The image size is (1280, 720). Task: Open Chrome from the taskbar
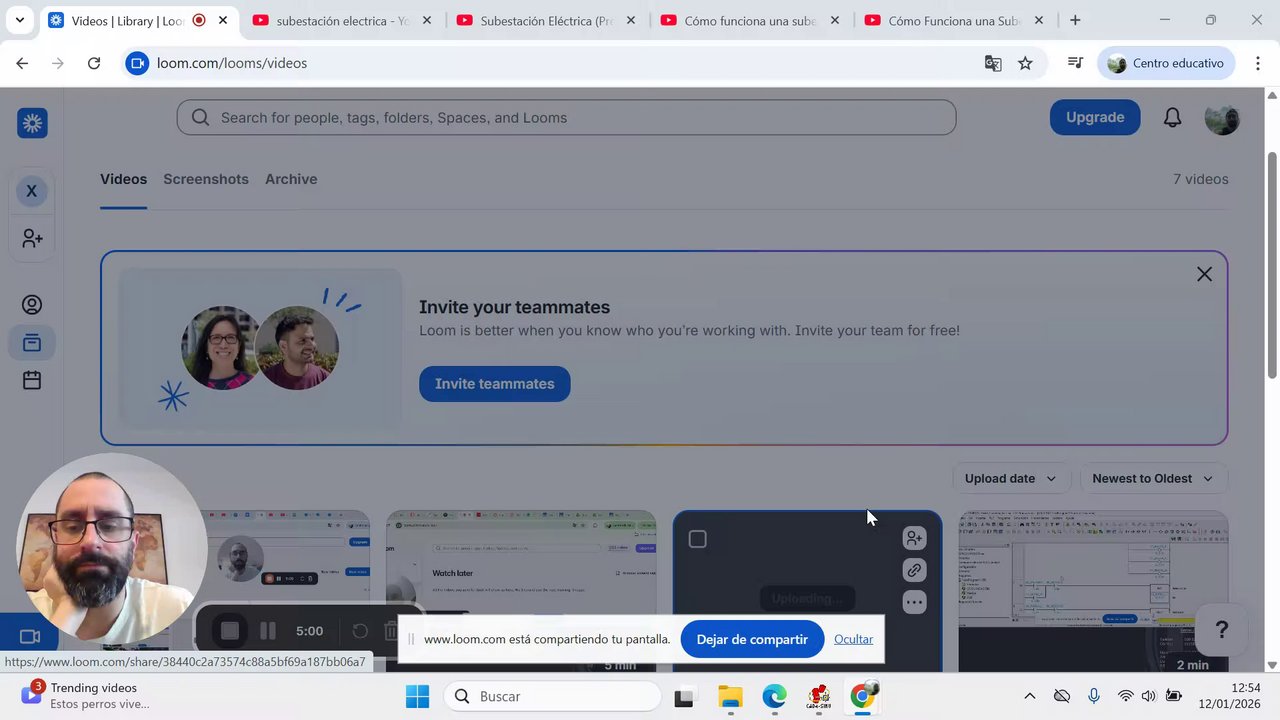pyautogui.click(x=862, y=696)
